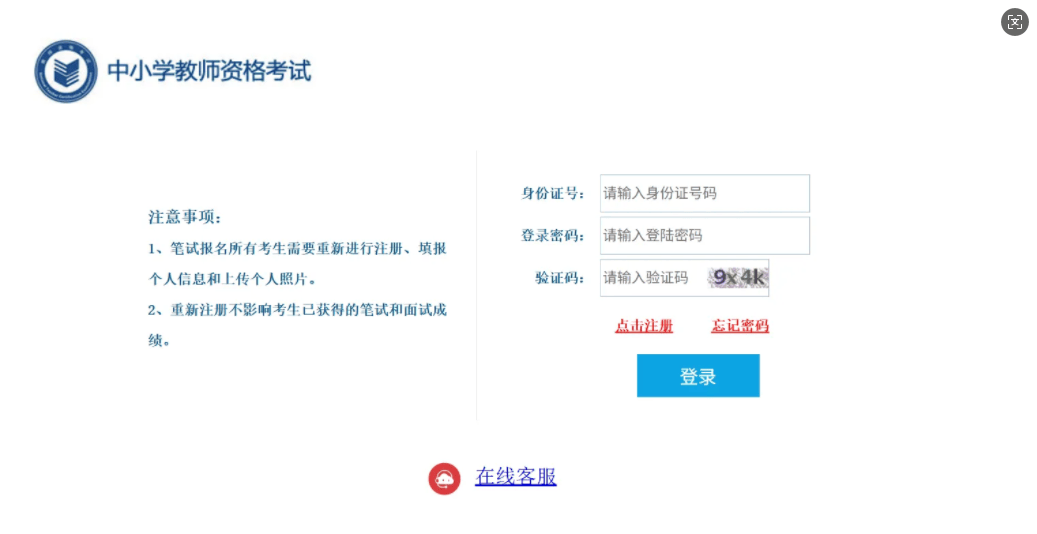Click the scan icon in top-right corner
This screenshot has width=1037, height=534.
tap(1015, 22)
